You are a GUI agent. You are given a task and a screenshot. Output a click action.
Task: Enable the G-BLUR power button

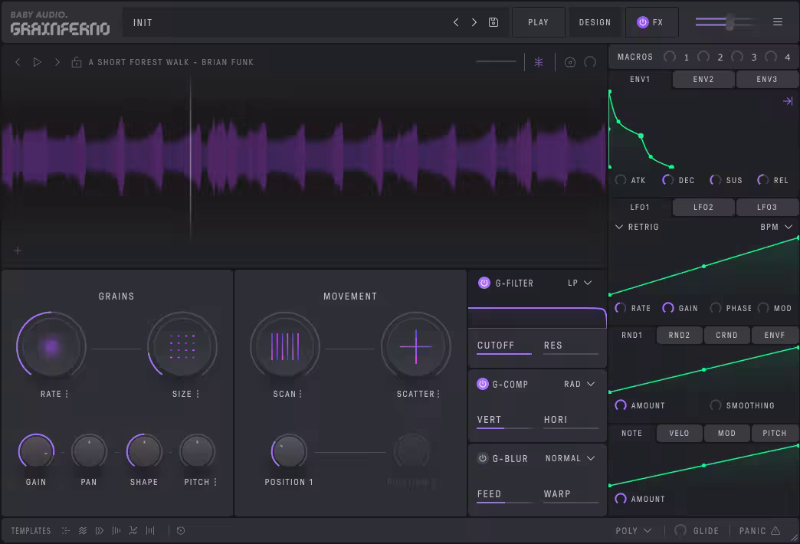[x=484, y=458]
